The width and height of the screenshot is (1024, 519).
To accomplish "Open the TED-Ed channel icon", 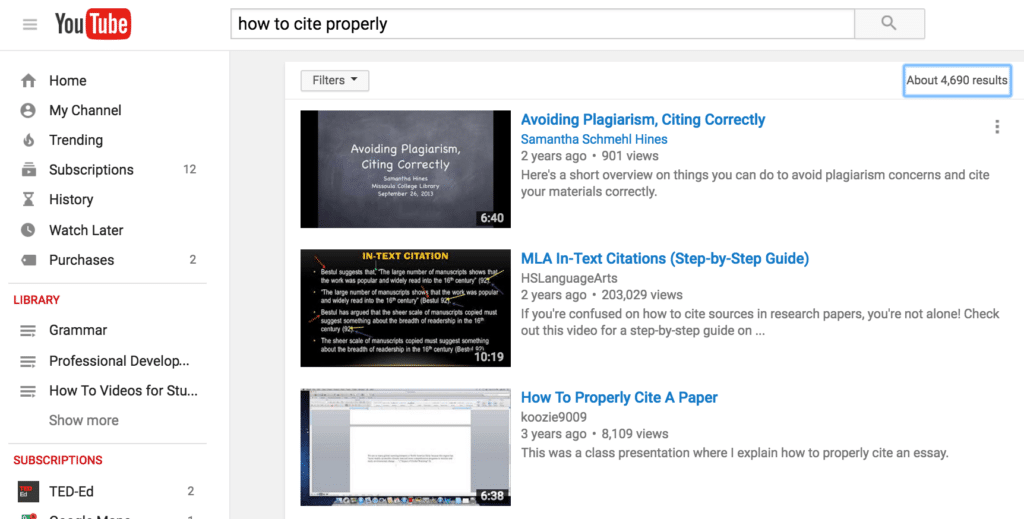I will pos(29,491).
